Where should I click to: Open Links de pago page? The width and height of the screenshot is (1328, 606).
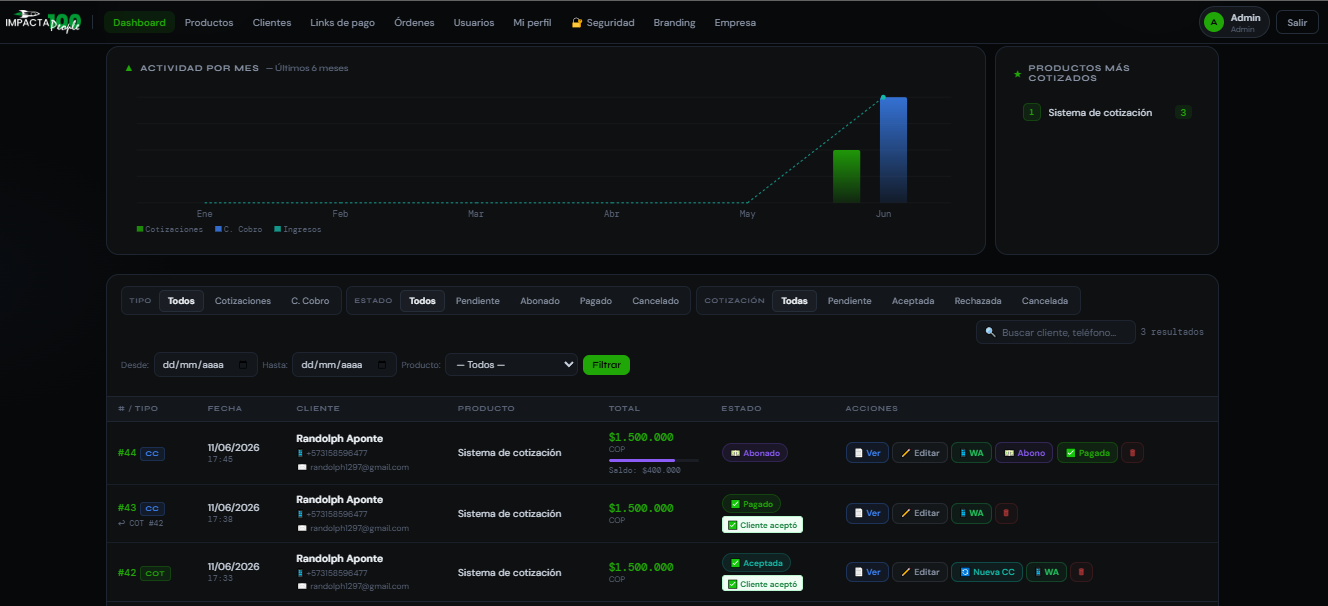tap(343, 22)
